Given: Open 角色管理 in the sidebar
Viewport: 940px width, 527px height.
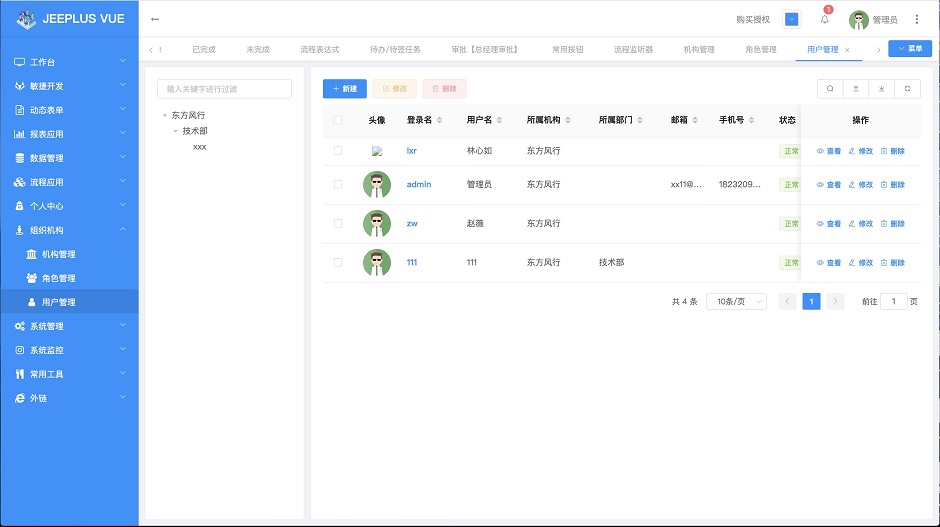Looking at the screenshot, I should pos(58,278).
